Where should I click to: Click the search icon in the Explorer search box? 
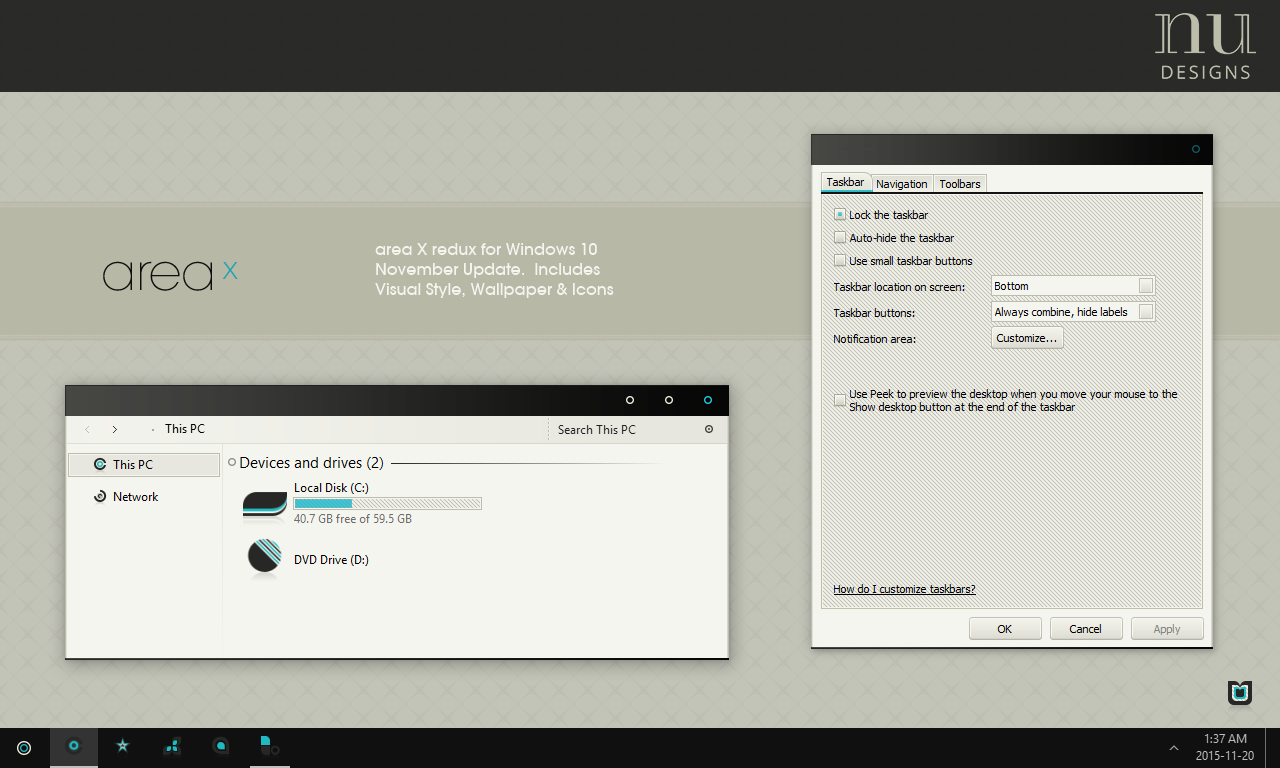[x=709, y=429]
